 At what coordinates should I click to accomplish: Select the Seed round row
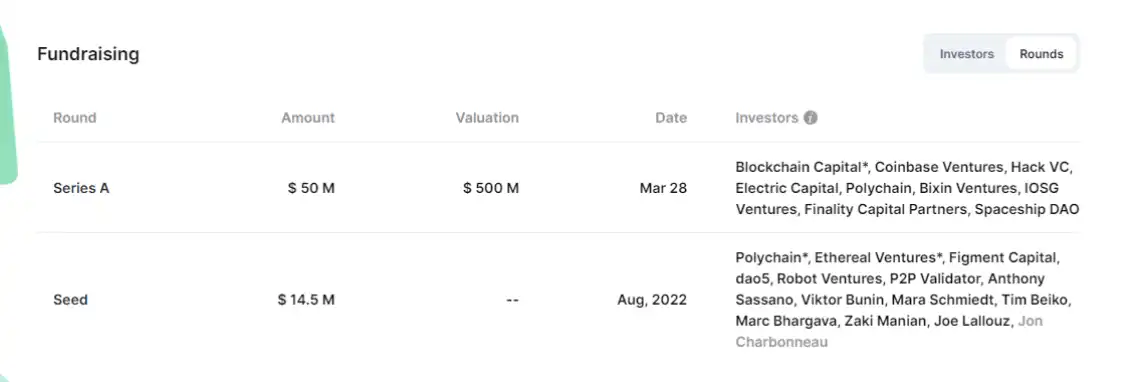click(x=558, y=300)
